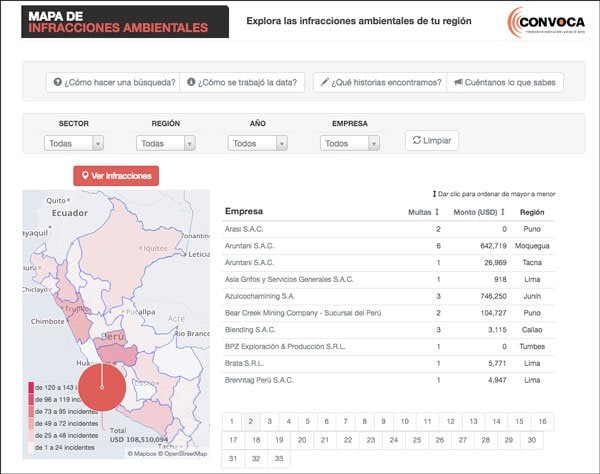This screenshot has height=474, width=600.
Task: Click legend swatch de 49 a 72 incidentes
Action: [31, 424]
